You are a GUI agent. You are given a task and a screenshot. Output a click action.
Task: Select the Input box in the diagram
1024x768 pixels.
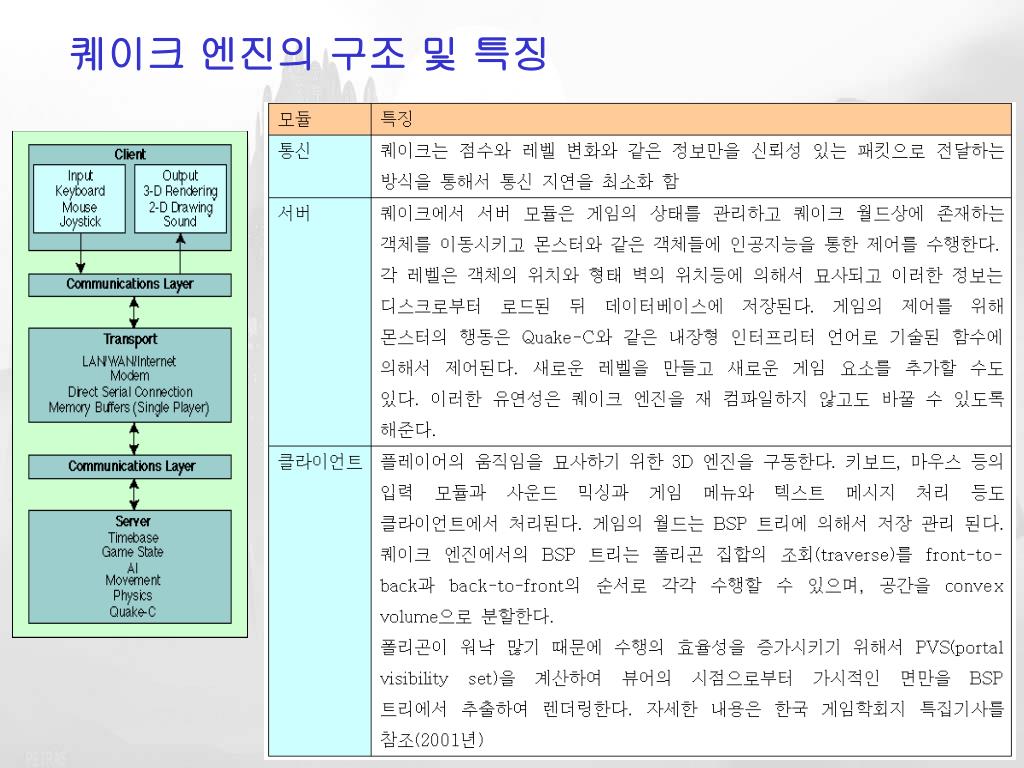79,199
